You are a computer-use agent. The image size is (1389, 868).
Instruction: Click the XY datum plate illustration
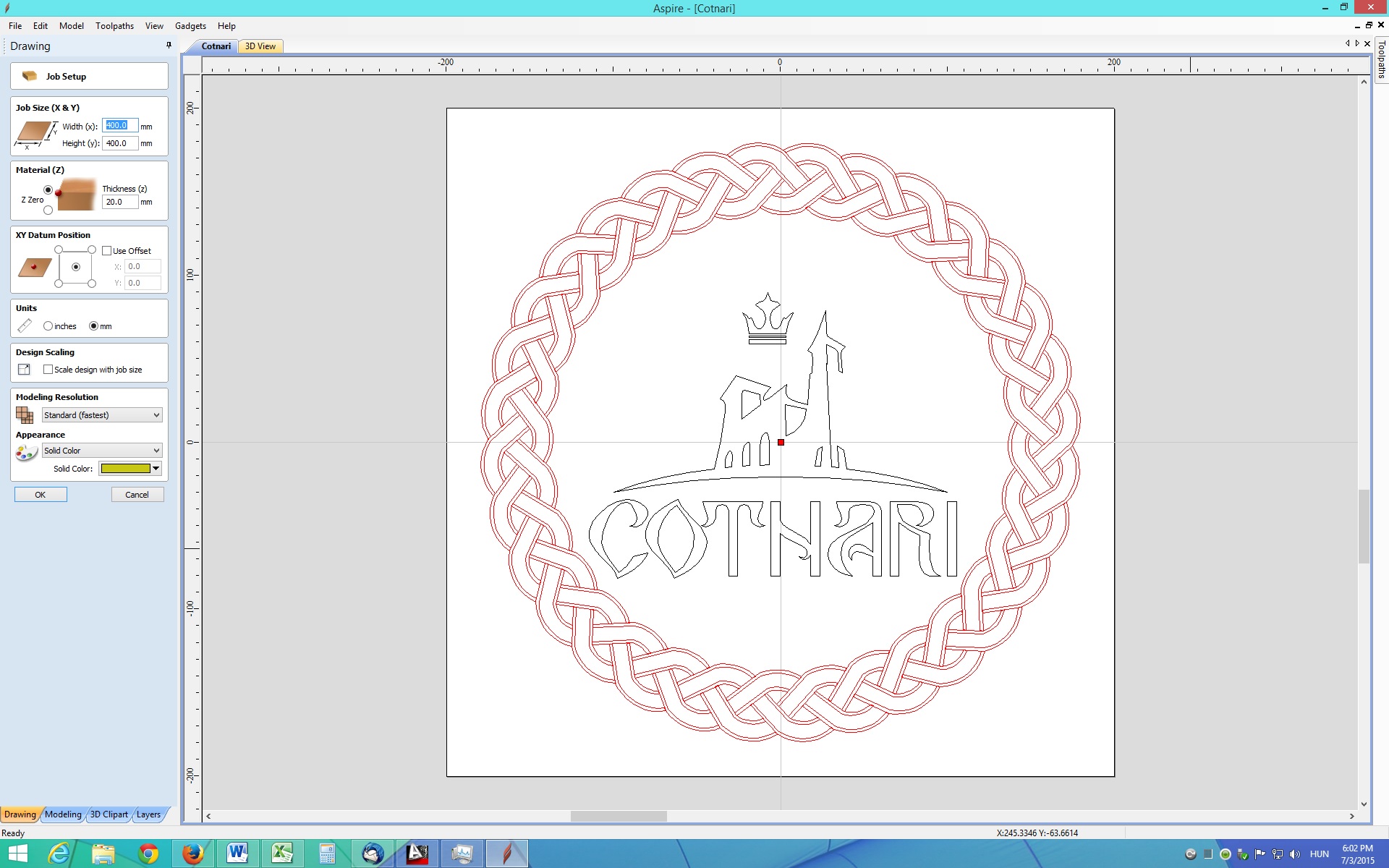click(34, 268)
